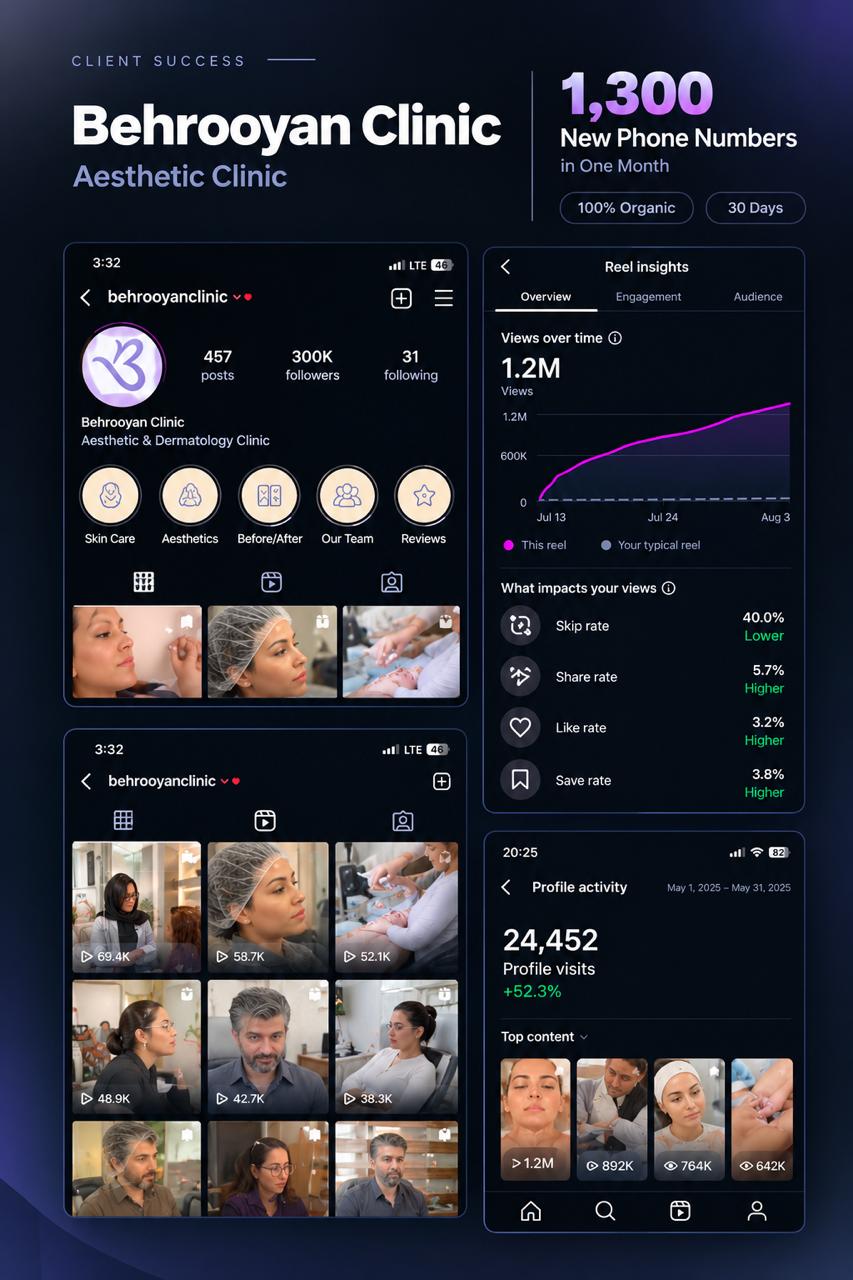Viewport: 853px width, 1280px height.
Task: Tap the Skip rate icon
Action: [x=520, y=625]
